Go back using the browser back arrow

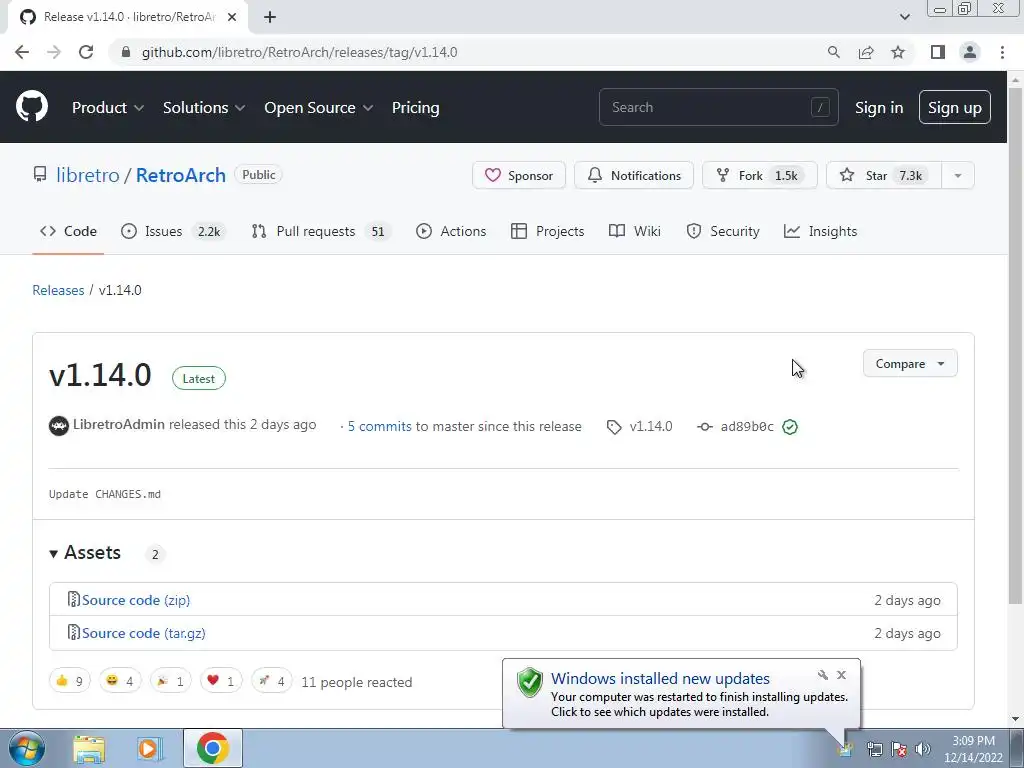click(22, 52)
